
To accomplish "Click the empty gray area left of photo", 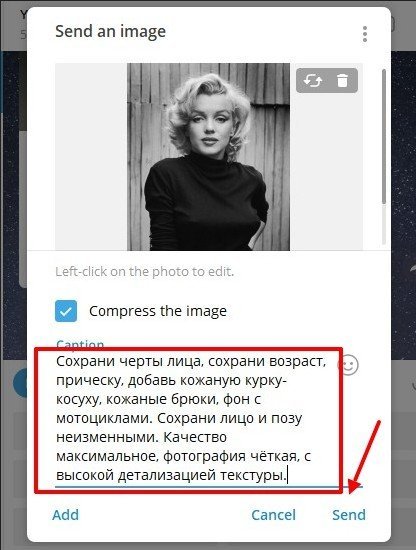I will pyautogui.click(x=91, y=156).
